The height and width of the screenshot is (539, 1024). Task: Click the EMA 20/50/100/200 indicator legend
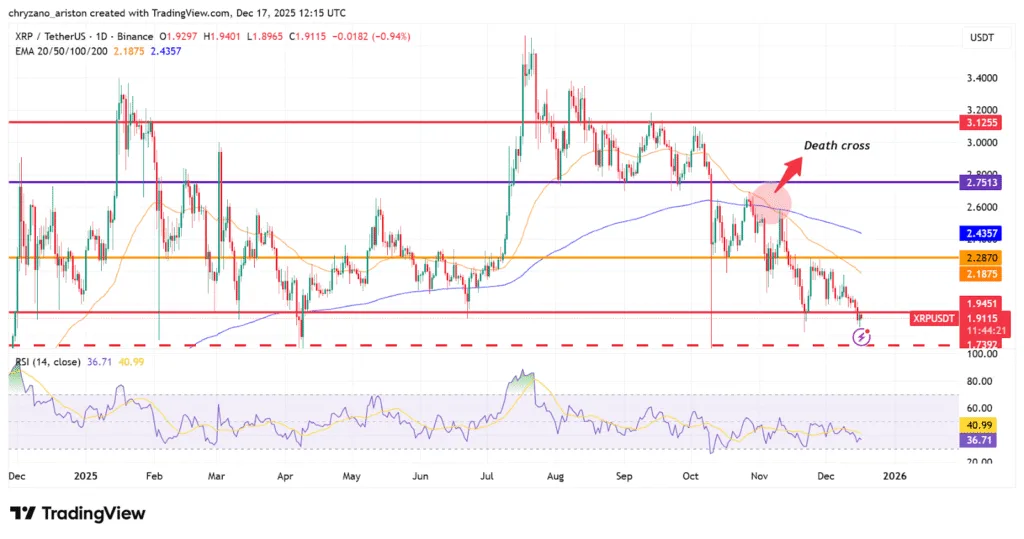click(x=61, y=51)
